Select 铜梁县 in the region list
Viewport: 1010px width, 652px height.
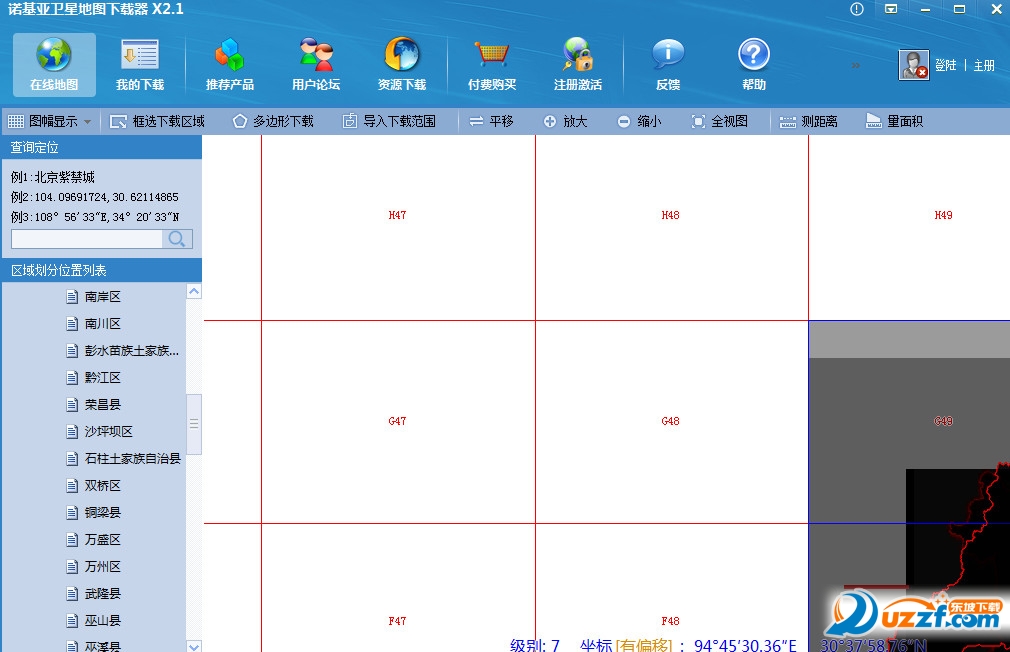[93, 513]
